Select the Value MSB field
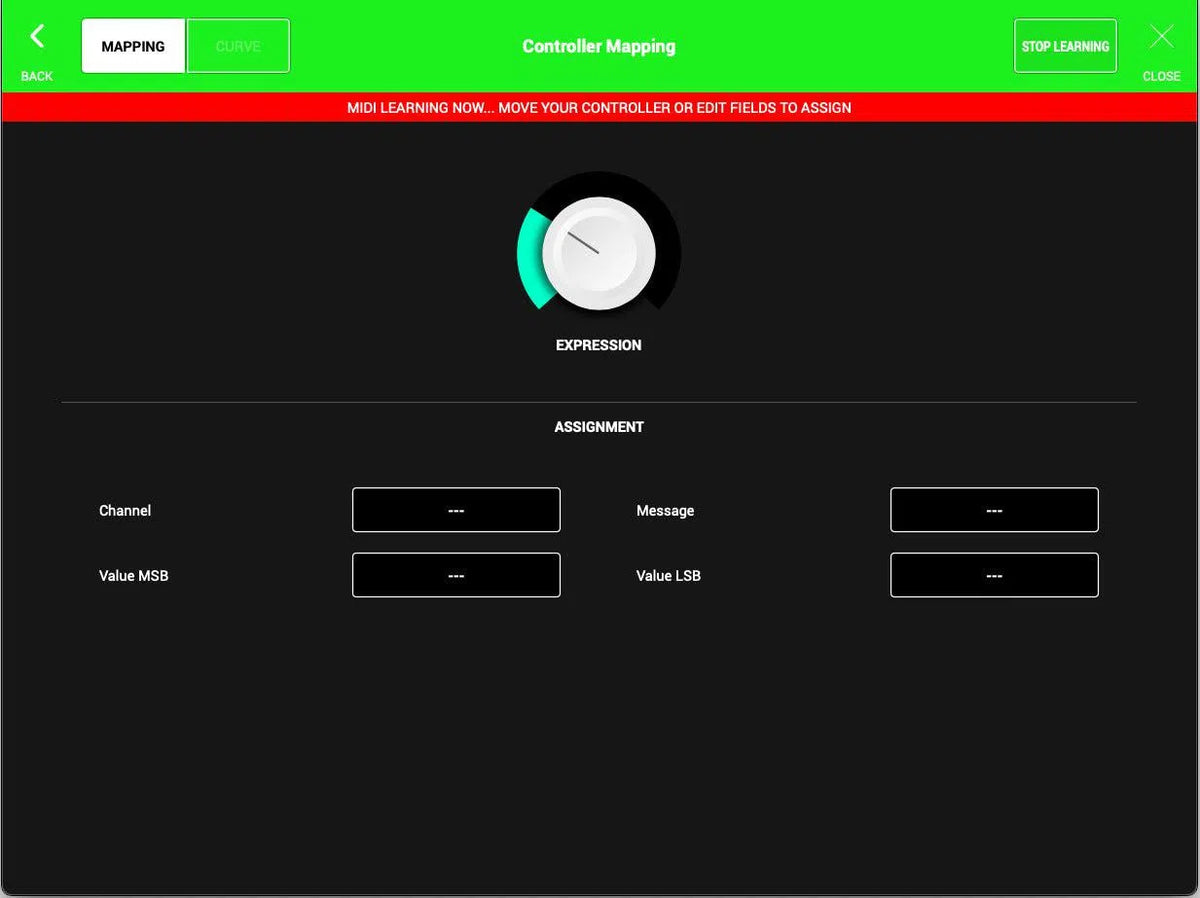This screenshot has height=898, width=1200. click(x=456, y=575)
